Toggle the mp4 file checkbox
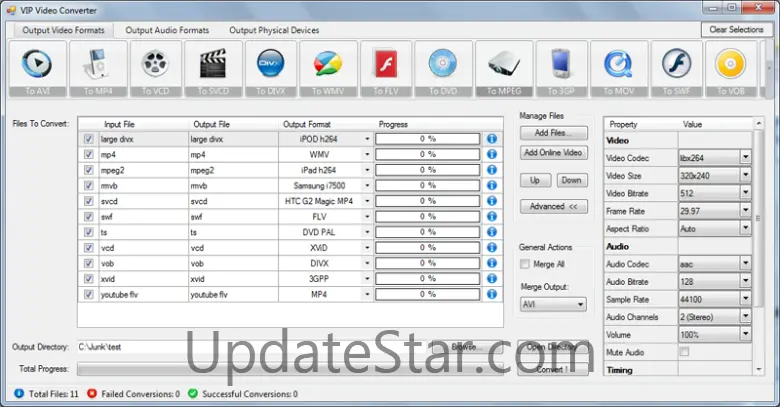The width and height of the screenshot is (780, 407). 89,154
